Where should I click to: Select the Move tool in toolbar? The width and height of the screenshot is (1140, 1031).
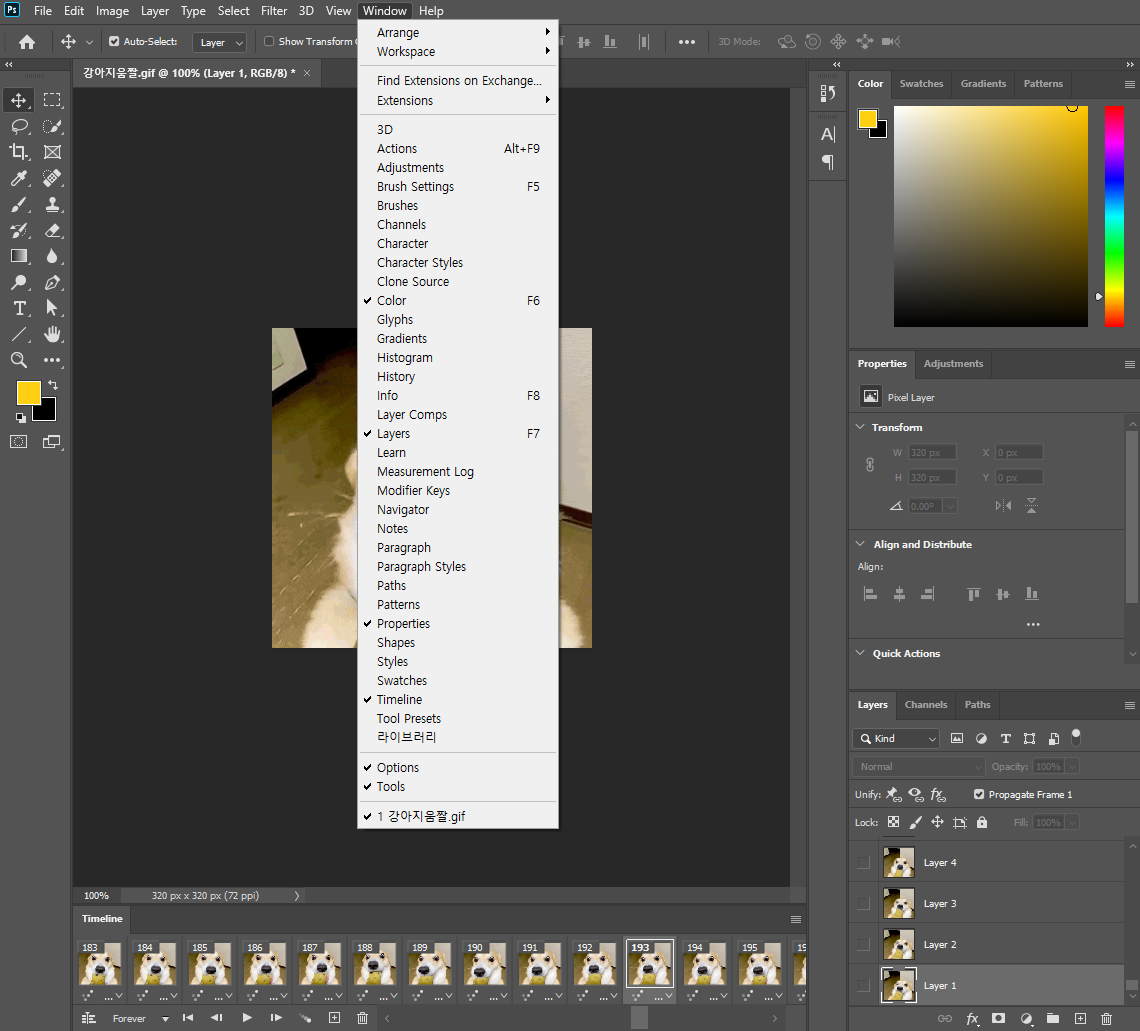tap(19, 100)
